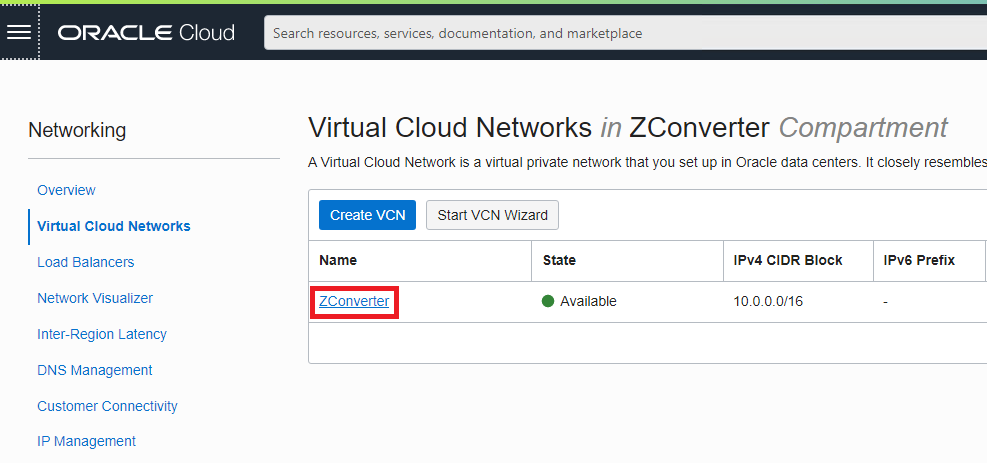Click the State column header

coord(559,260)
